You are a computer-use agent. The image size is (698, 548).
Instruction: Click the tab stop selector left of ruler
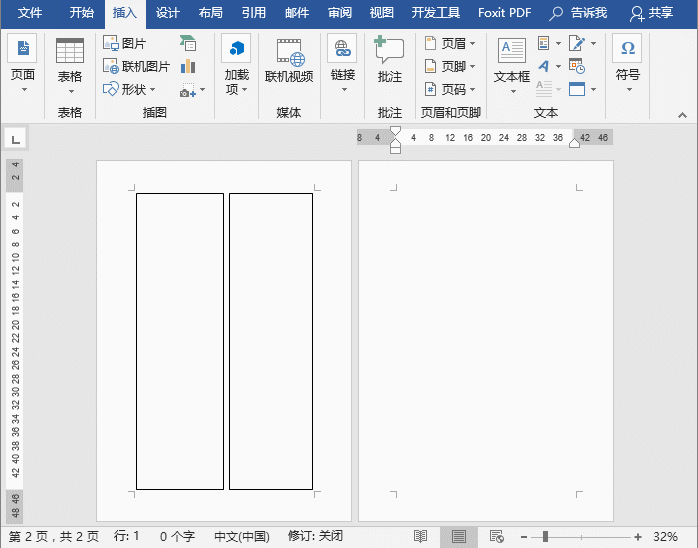point(15,139)
